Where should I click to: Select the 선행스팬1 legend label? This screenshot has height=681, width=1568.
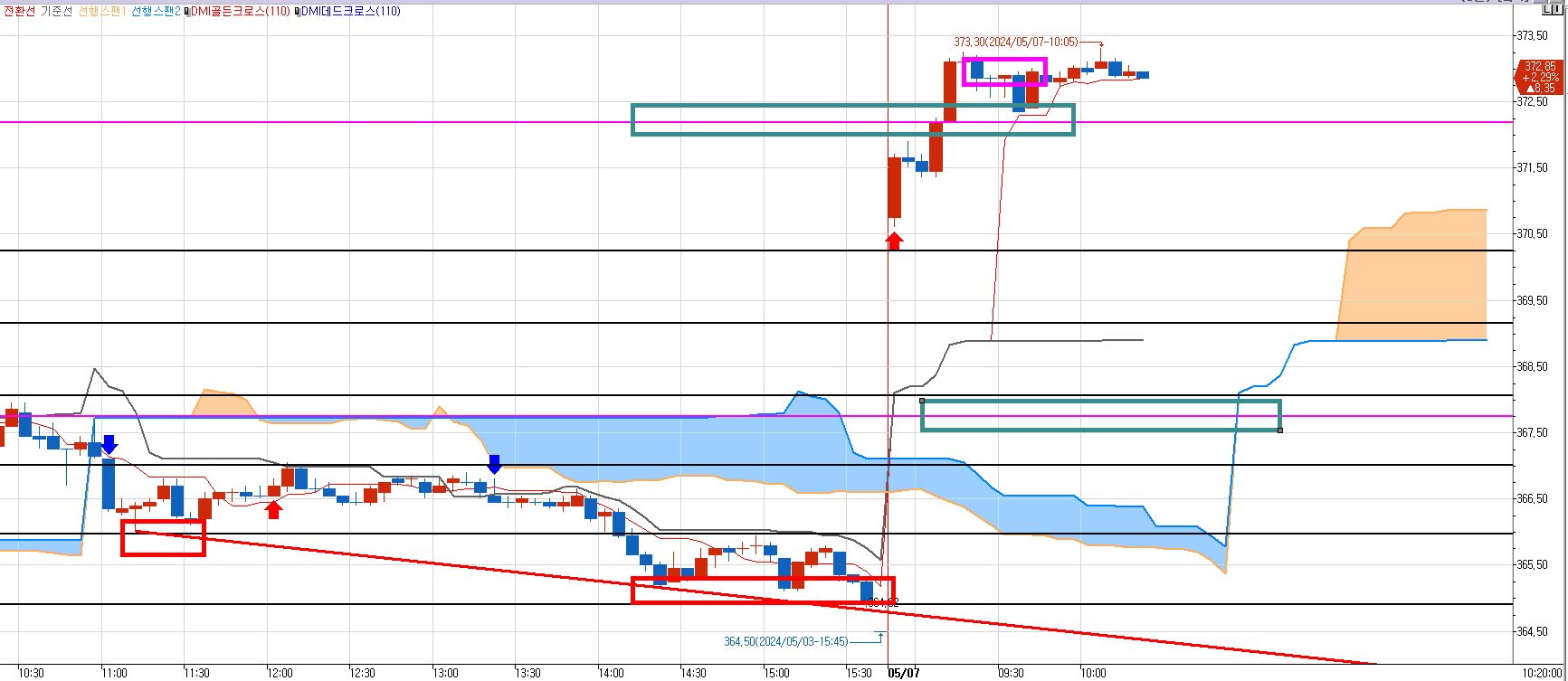click(101, 11)
